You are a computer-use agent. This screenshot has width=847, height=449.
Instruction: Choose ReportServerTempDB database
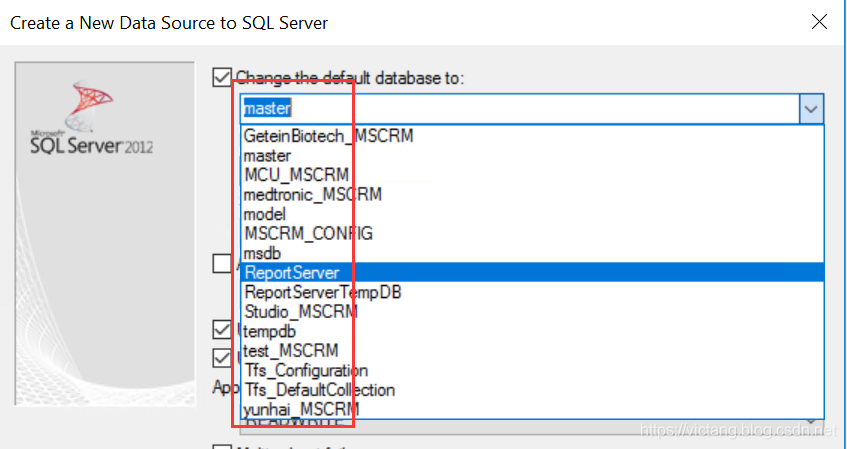click(x=532, y=292)
